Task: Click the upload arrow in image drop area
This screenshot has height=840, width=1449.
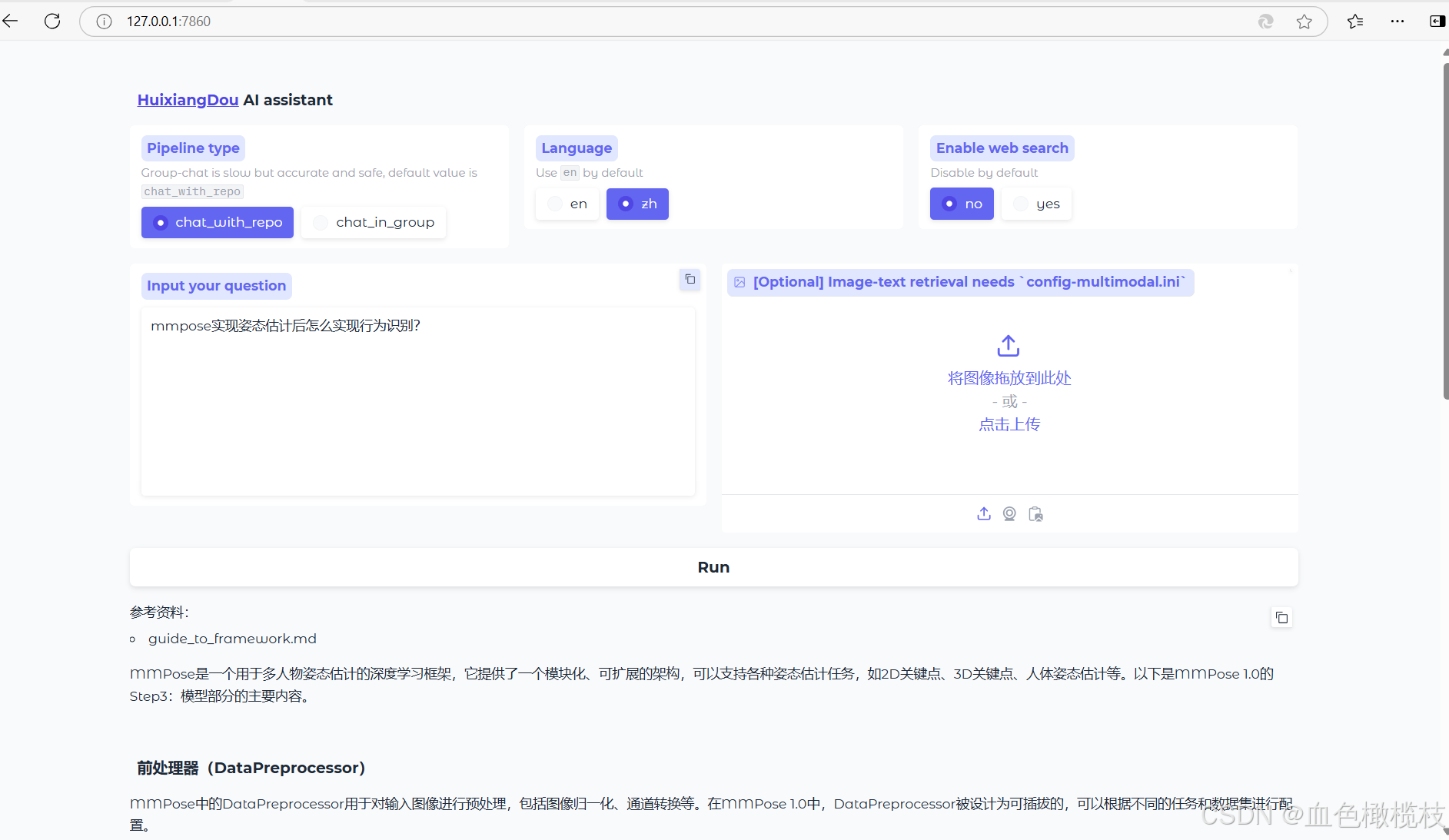Action: [x=1009, y=346]
